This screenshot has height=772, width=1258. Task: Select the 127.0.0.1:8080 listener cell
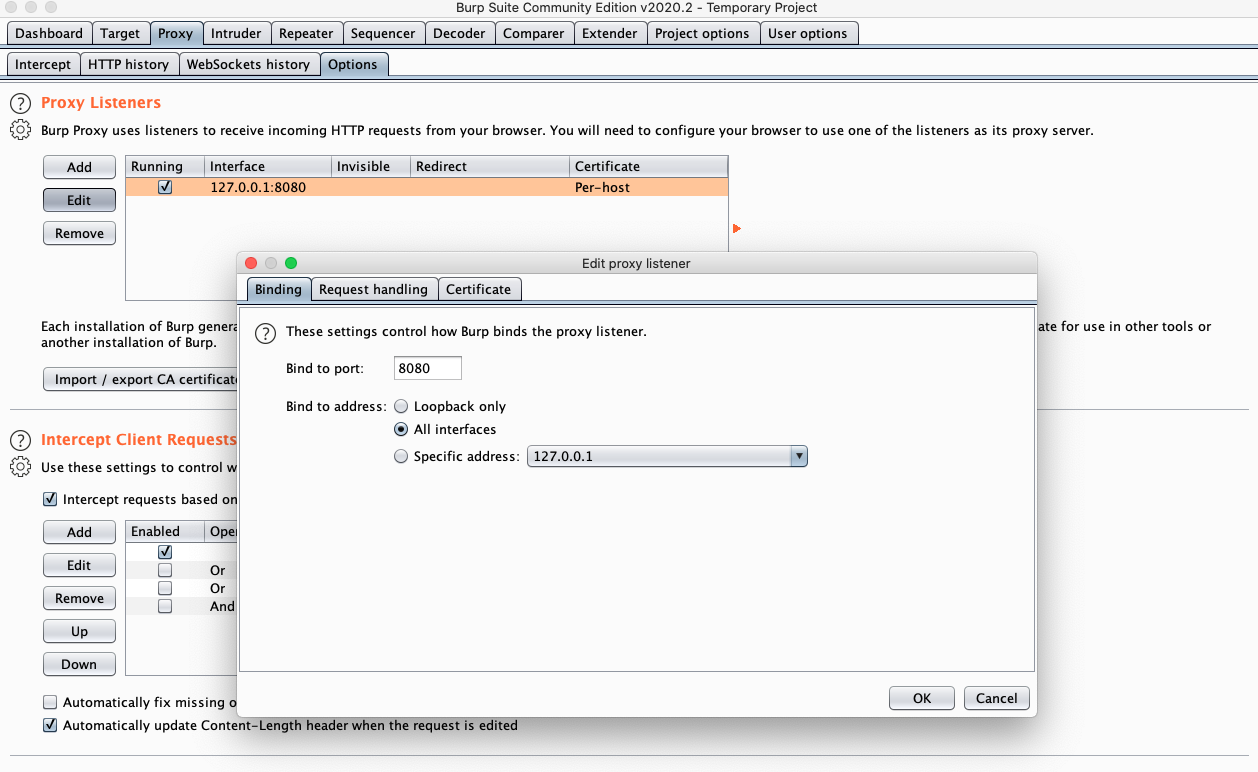tap(267, 187)
